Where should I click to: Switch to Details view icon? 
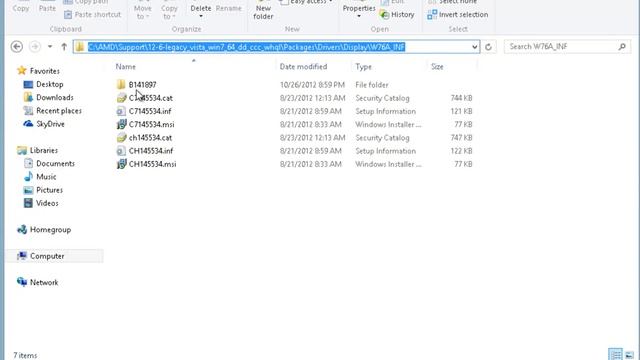click(x=615, y=354)
